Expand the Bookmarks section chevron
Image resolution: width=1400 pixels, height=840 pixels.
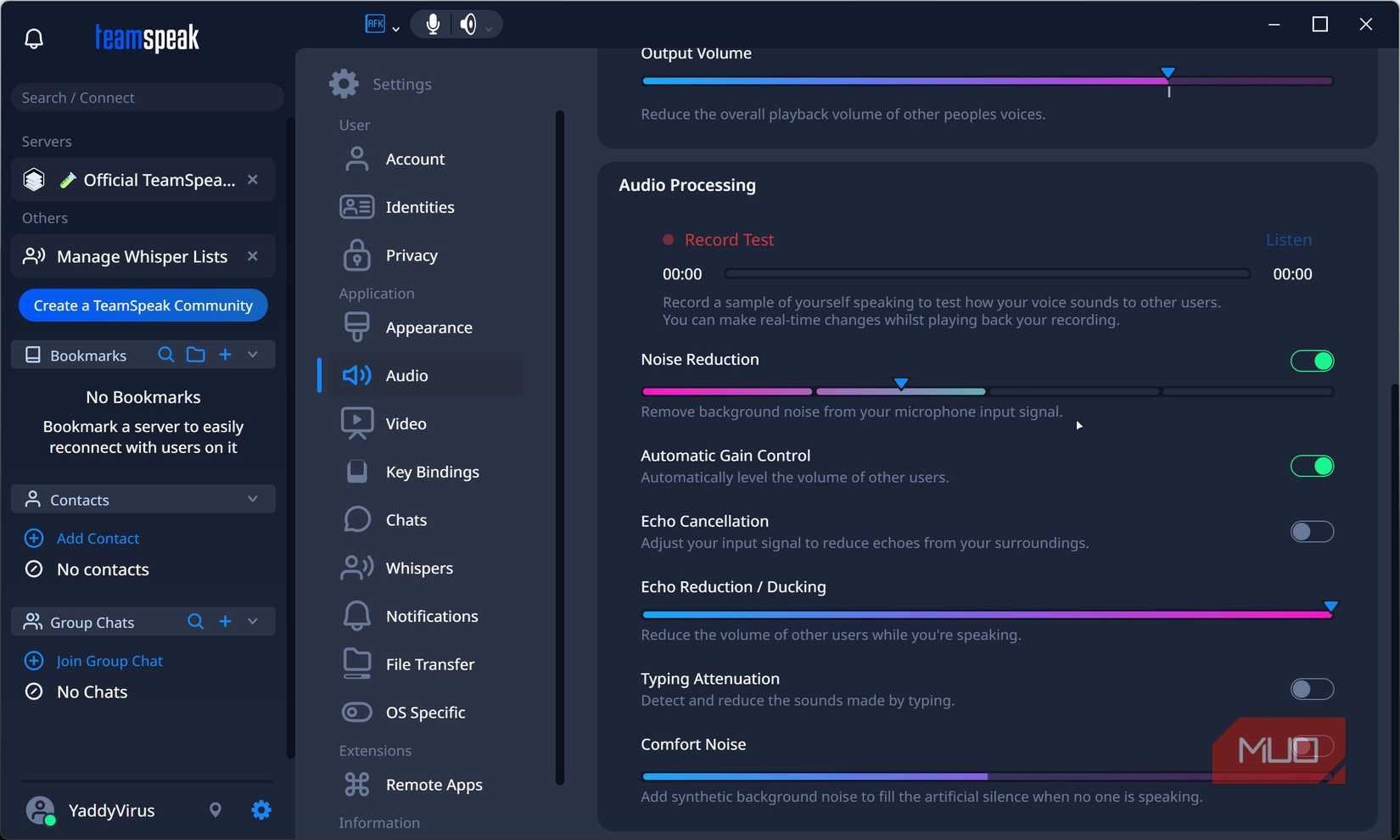pos(253,355)
